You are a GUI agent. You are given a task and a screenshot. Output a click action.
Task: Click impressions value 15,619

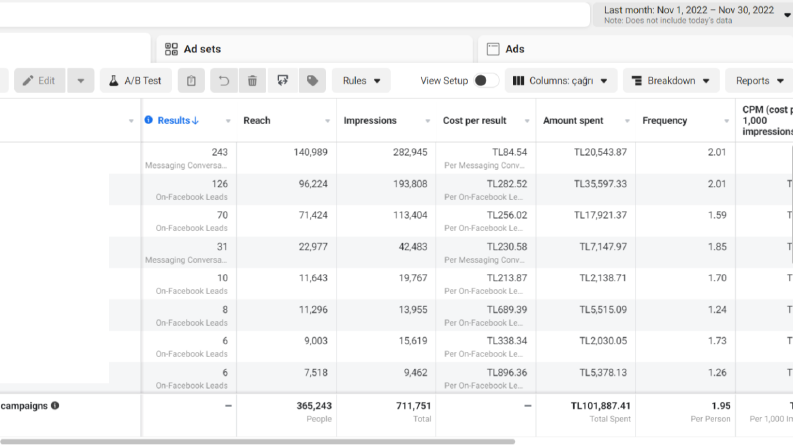[x=413, y=341]
